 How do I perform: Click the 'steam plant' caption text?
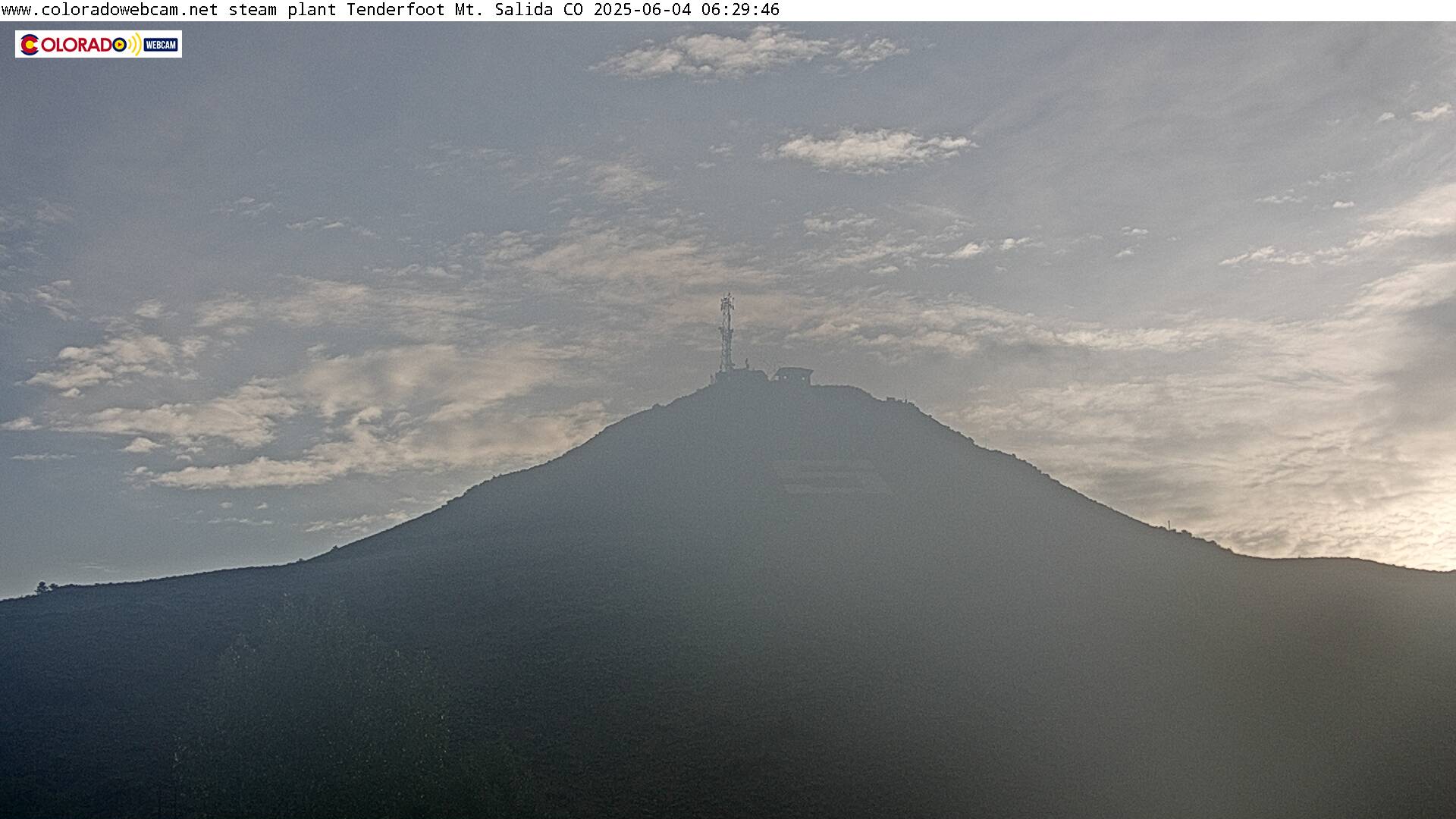pos(282,10)
